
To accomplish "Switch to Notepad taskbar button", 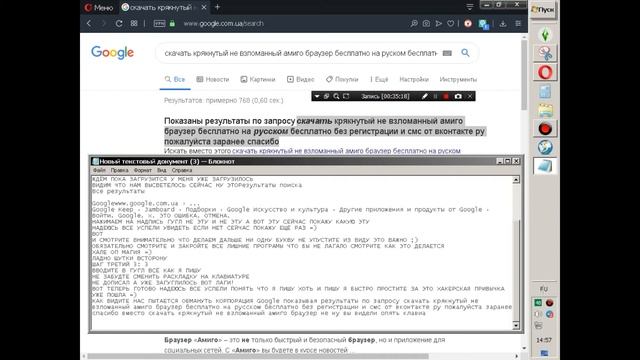I will (545, 167).
